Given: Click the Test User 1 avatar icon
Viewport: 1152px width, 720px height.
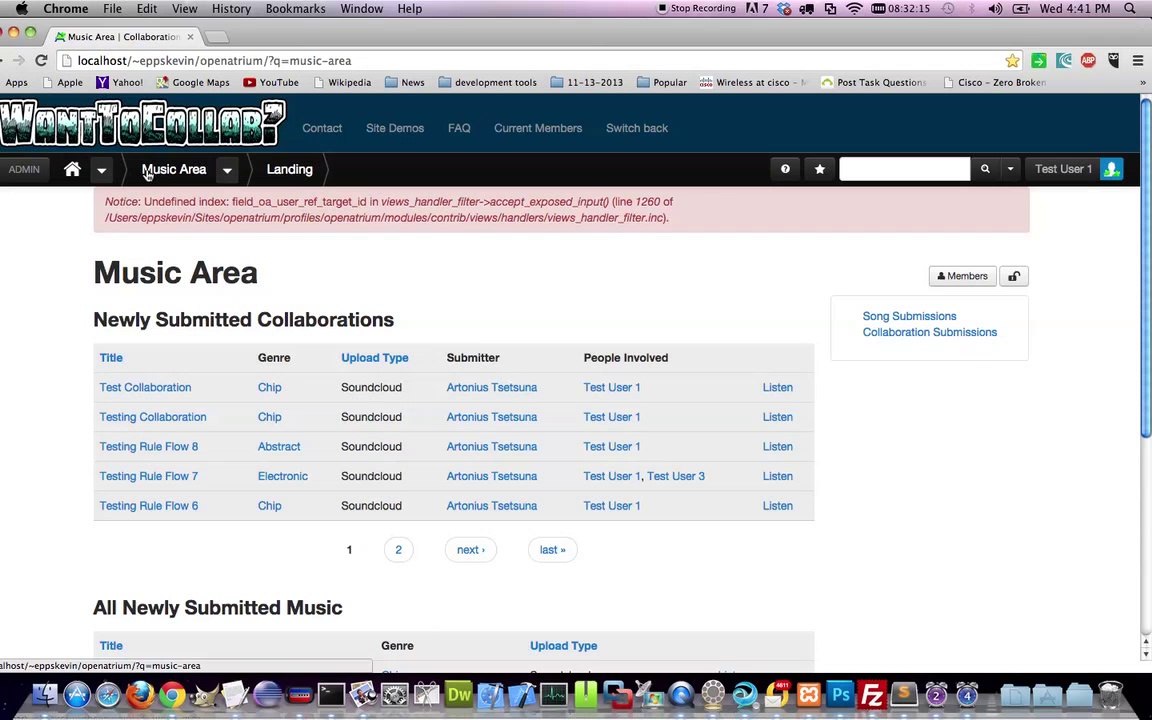Looking at the screenshot, I should pyautogui.click(x=1112, y=169).
